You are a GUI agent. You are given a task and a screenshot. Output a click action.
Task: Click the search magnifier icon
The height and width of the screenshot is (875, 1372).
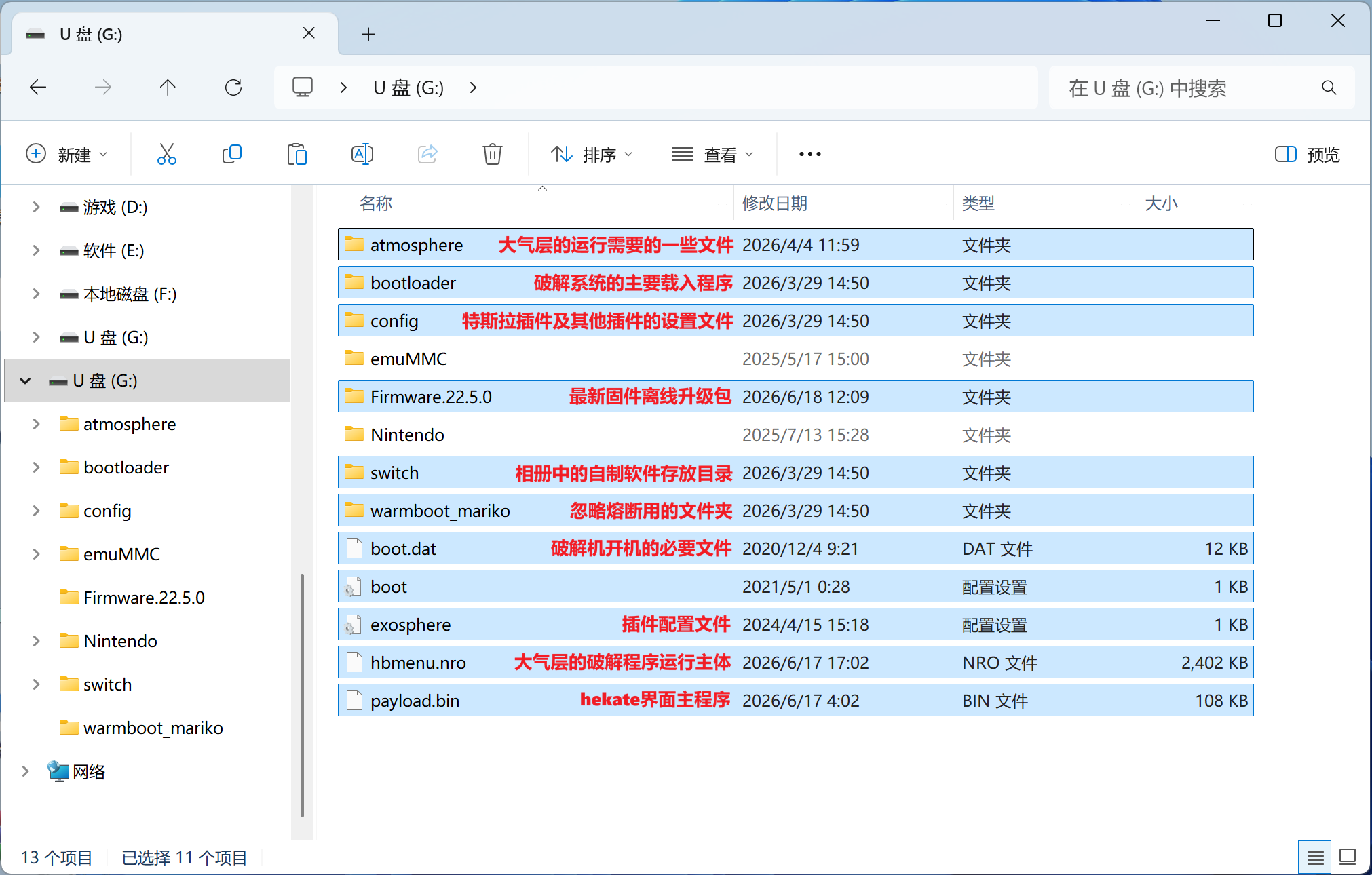tap(1329, 87)
